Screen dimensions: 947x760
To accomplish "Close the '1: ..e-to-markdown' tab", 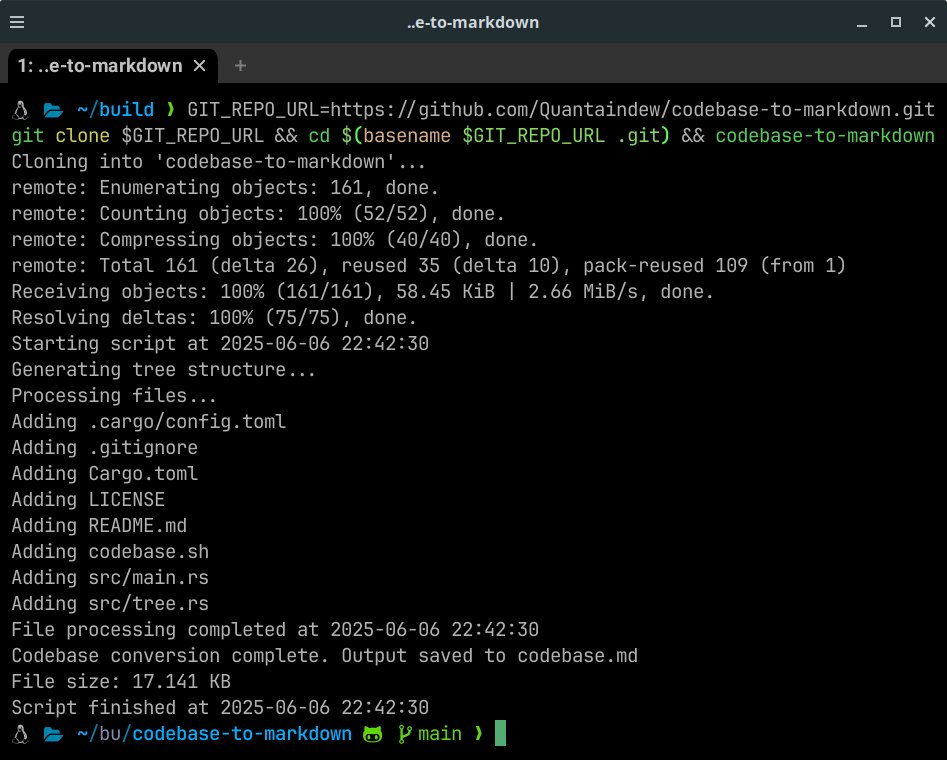I will 199,65.
